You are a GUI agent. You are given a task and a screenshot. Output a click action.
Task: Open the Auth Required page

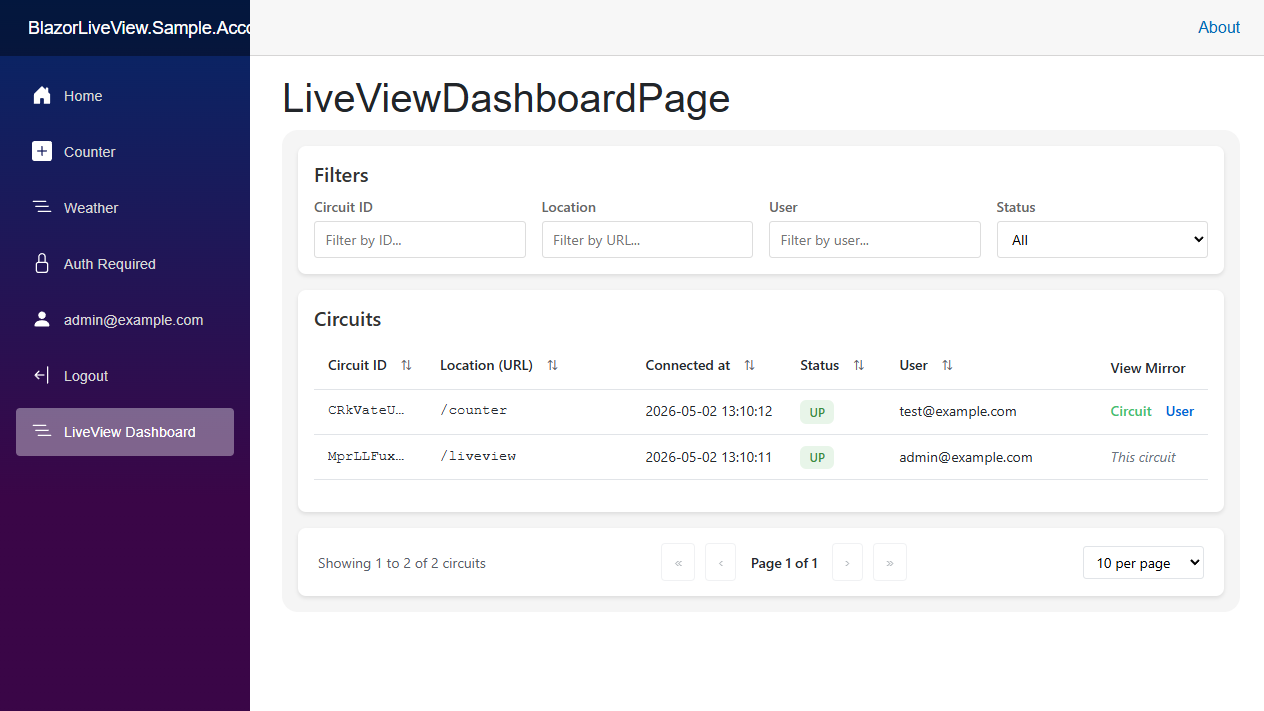tap(125, 264)
